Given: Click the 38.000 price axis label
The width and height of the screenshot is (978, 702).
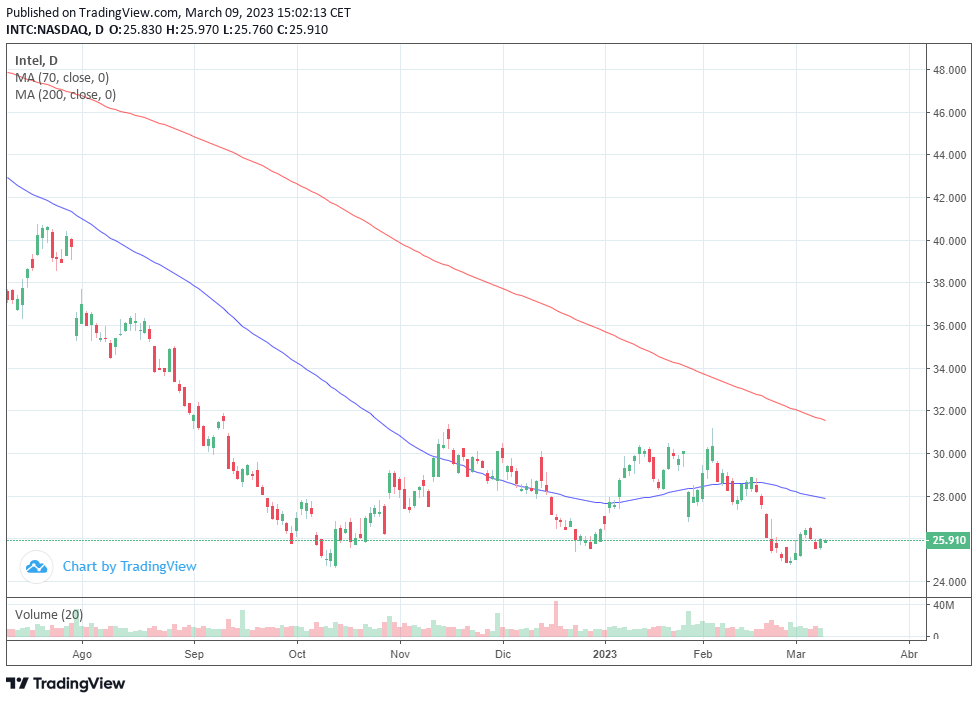Looking at the screenshot, I should point(949,283).
